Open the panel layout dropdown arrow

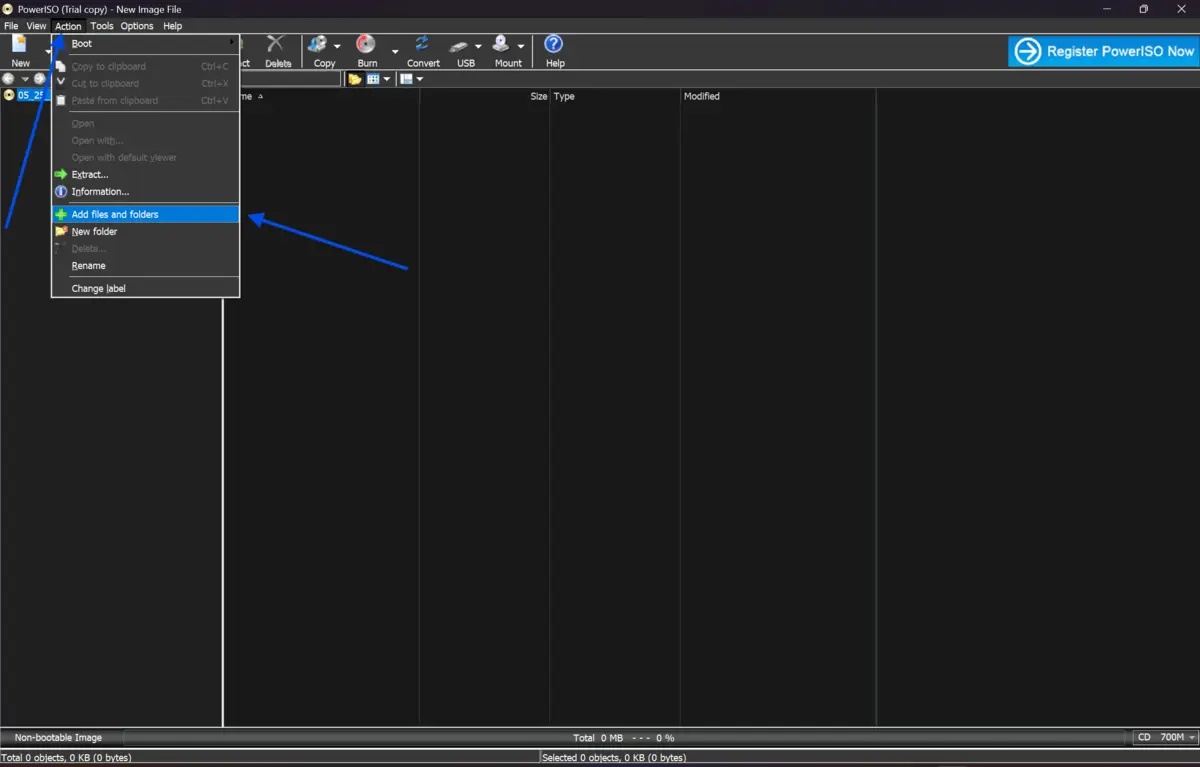point(420,79)
